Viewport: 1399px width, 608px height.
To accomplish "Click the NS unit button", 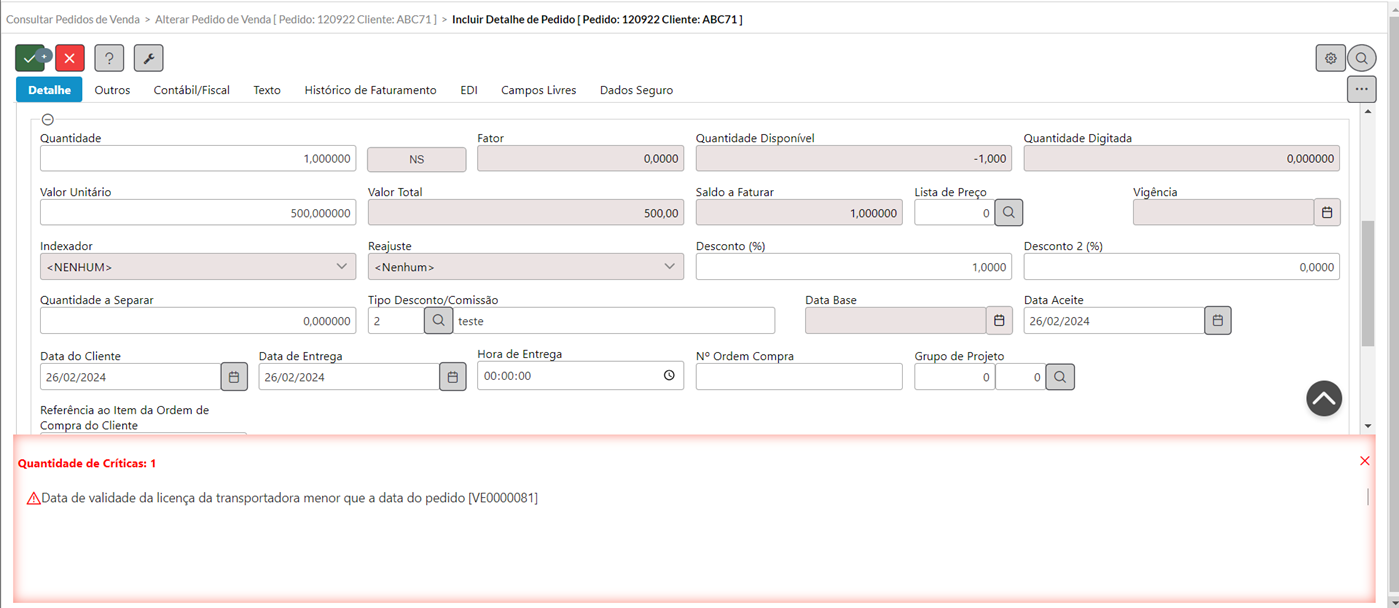I will tap(417, 158).
